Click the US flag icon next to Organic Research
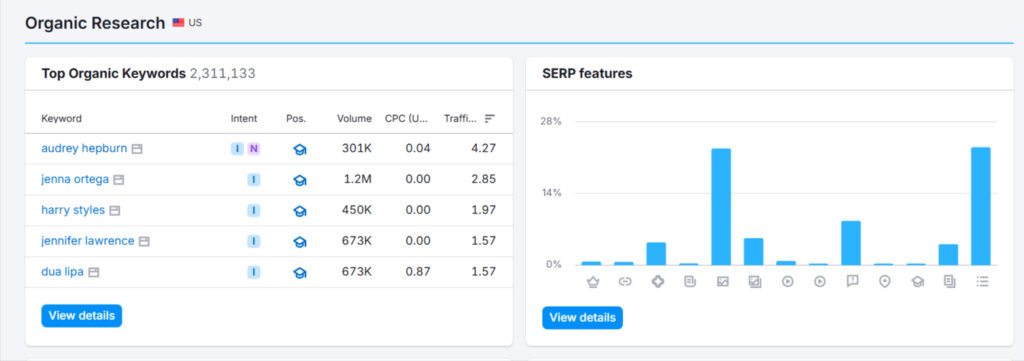The width and height of the screenshot is (1024, 361). coord(178,23)
